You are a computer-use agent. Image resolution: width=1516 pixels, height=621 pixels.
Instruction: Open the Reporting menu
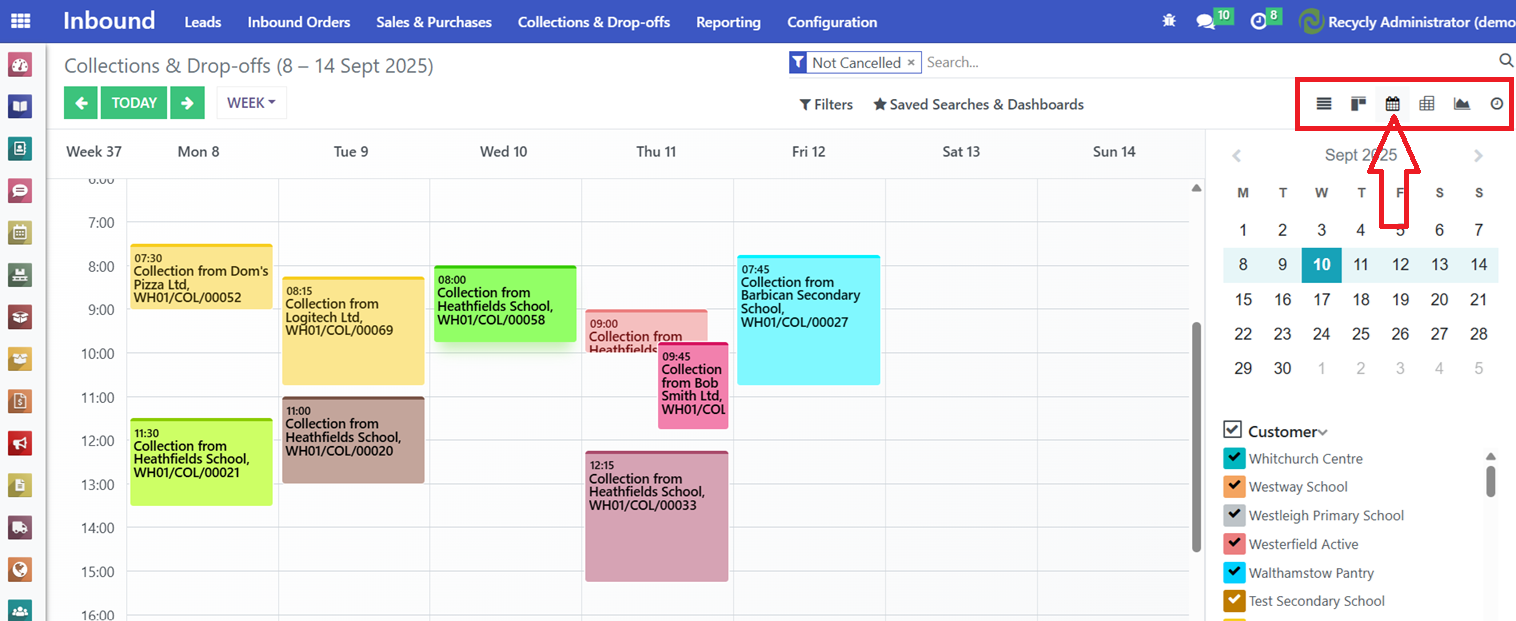(728, 22)
